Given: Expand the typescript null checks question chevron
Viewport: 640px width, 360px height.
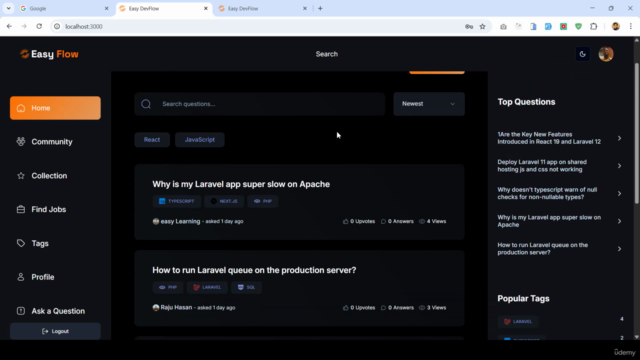Looking at the screenshot, I should point(619,193).
